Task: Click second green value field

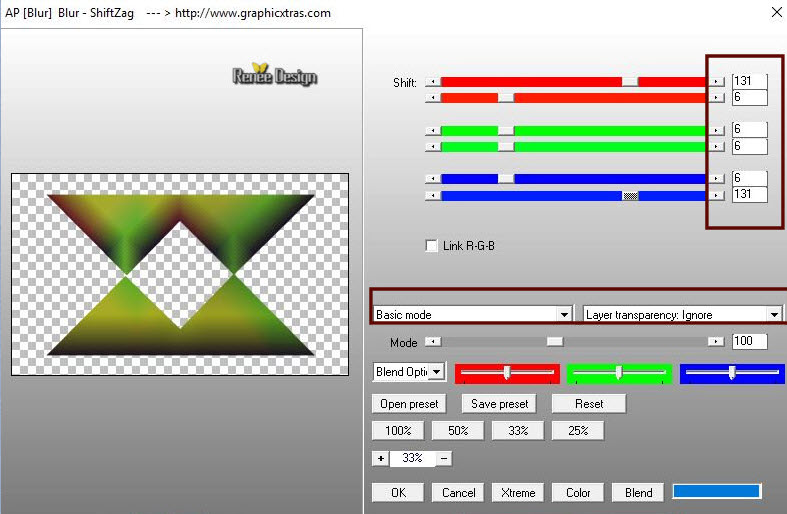Action: click(749, 146)
